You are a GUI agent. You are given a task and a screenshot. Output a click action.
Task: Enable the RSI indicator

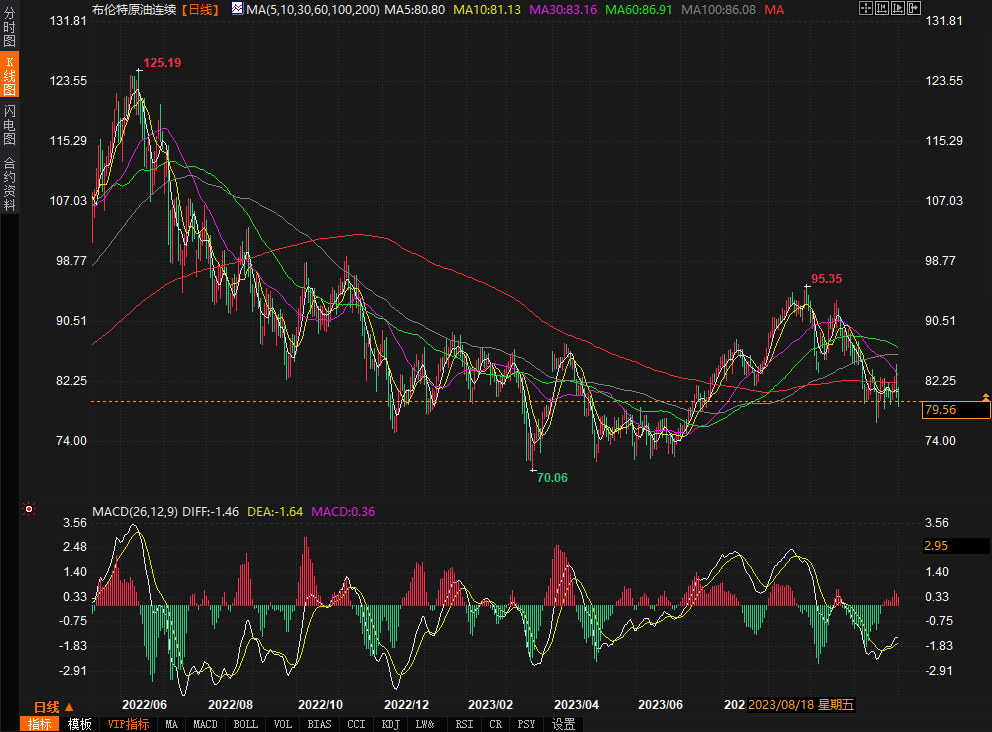pyautogui.click(x=464, y=724)
